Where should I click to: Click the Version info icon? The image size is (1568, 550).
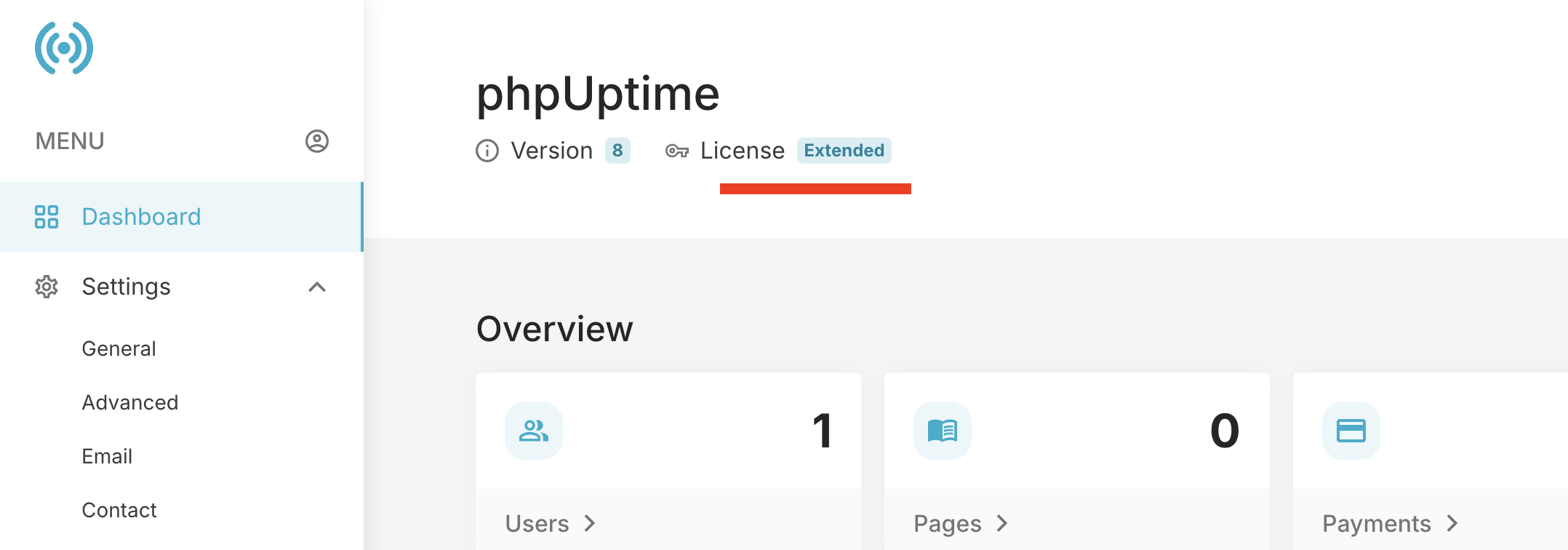pyautogui.click(x=487, y=151)
